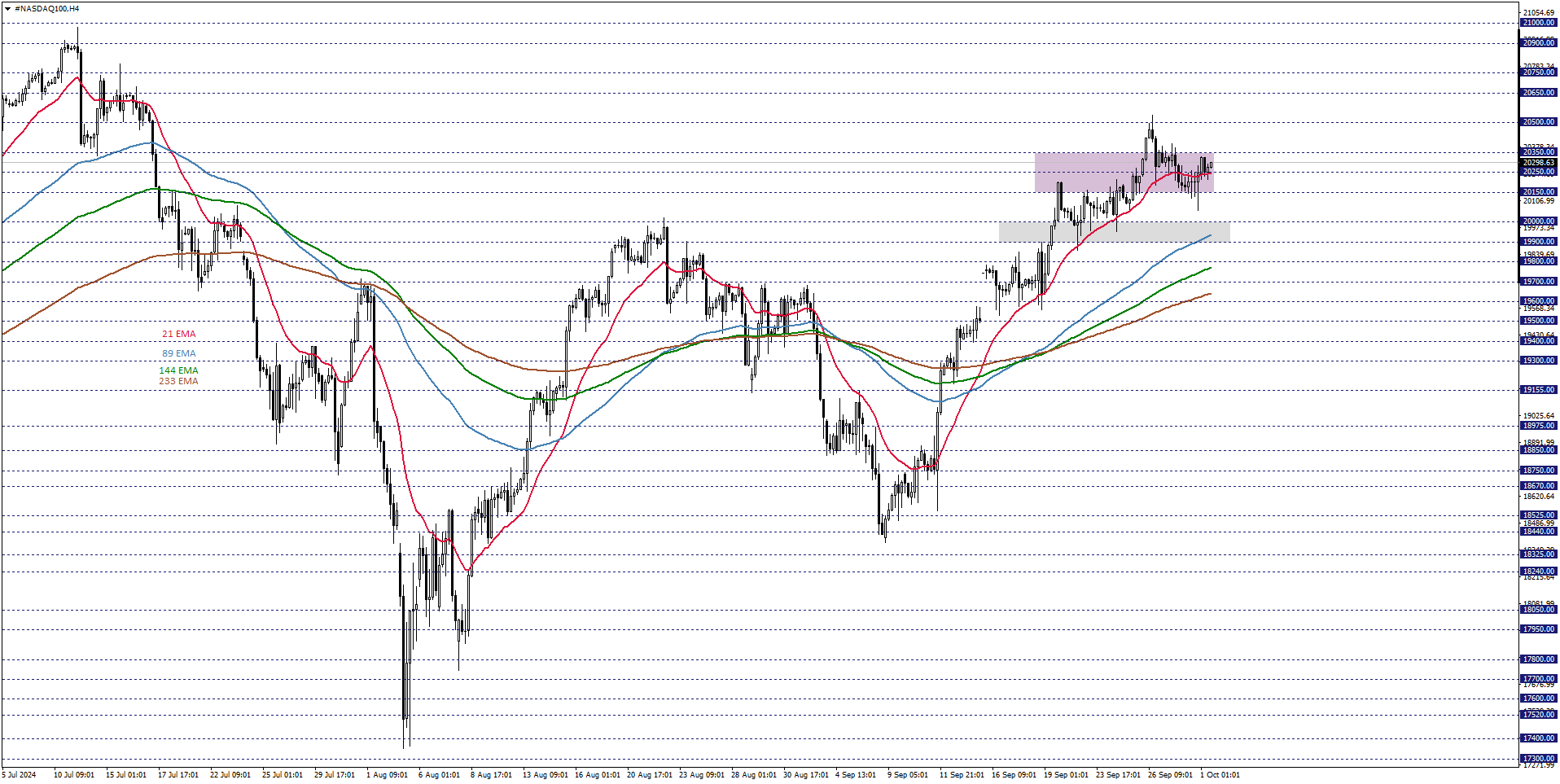Click the 19700.00 price level label
The width and height of the screenshot is (1560, 784).
(1539, 282)
